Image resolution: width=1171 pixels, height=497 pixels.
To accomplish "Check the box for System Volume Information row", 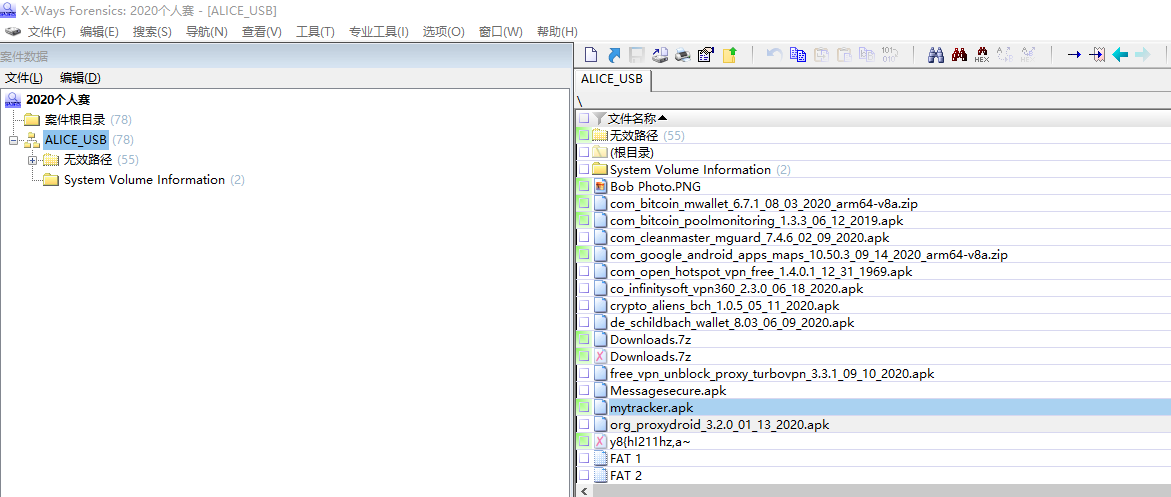I will (584, 170).
